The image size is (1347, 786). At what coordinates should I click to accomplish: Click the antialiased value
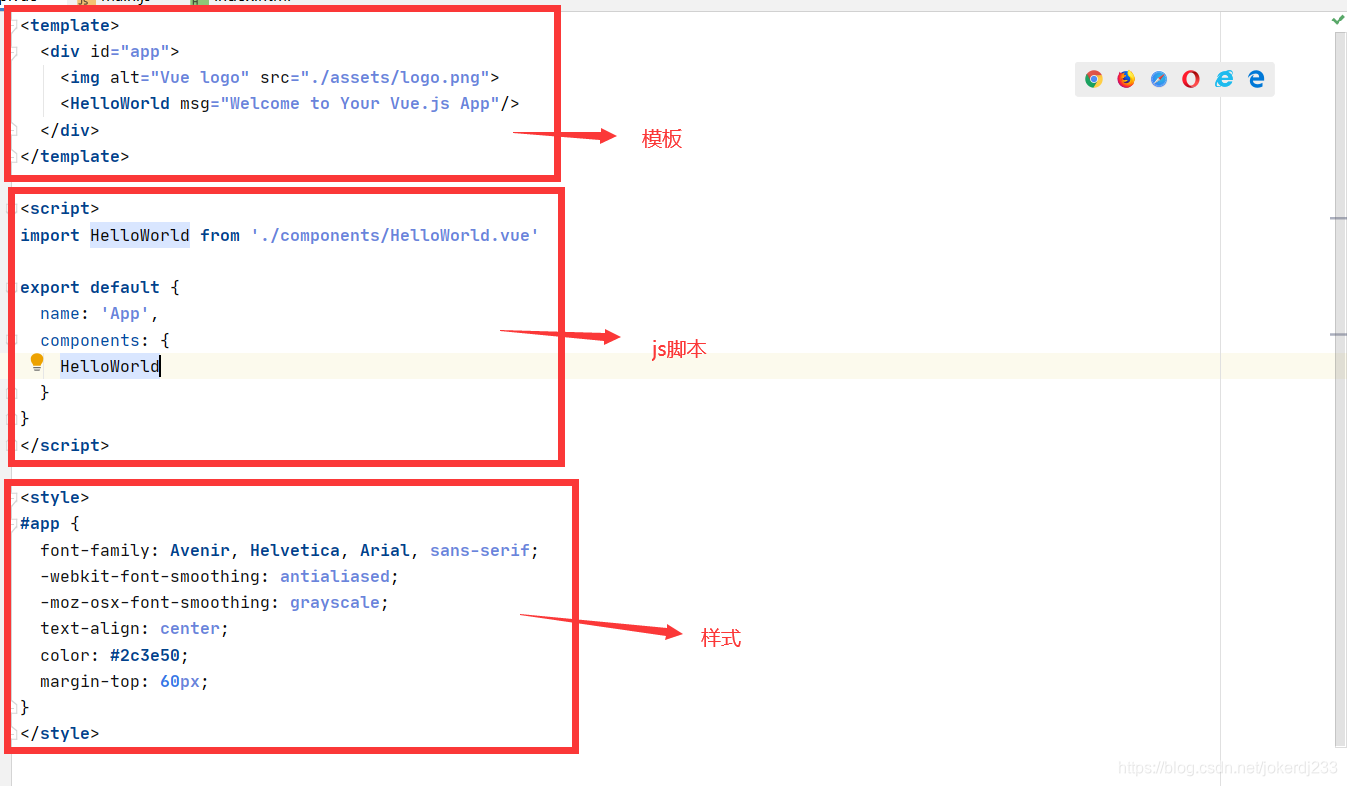point(335,576)
